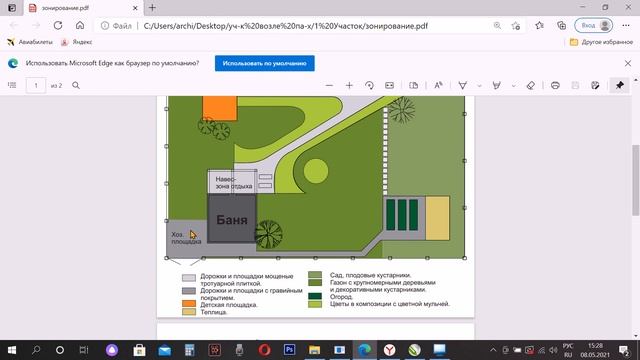Open the page view options
The width and height of the screenshot is (640, 360).
413,85
